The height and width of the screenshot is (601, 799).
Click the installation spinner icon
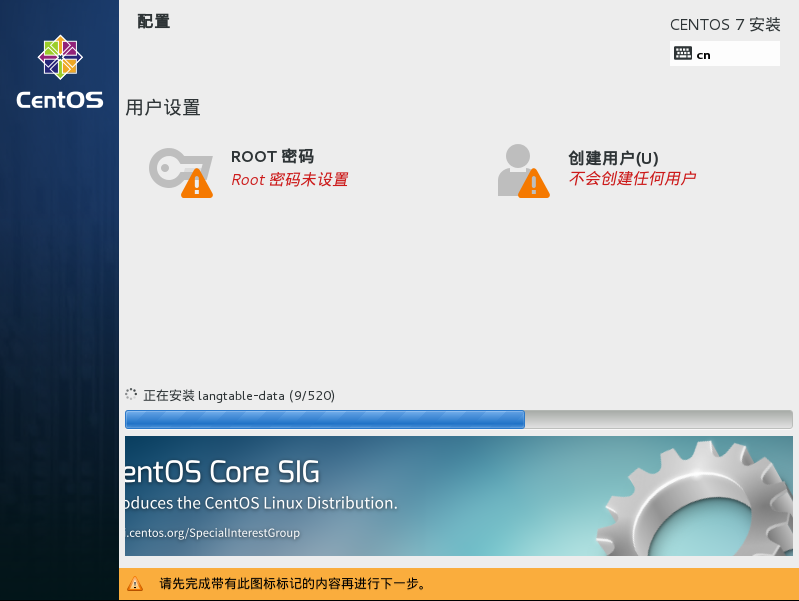[x=131, y=395]
